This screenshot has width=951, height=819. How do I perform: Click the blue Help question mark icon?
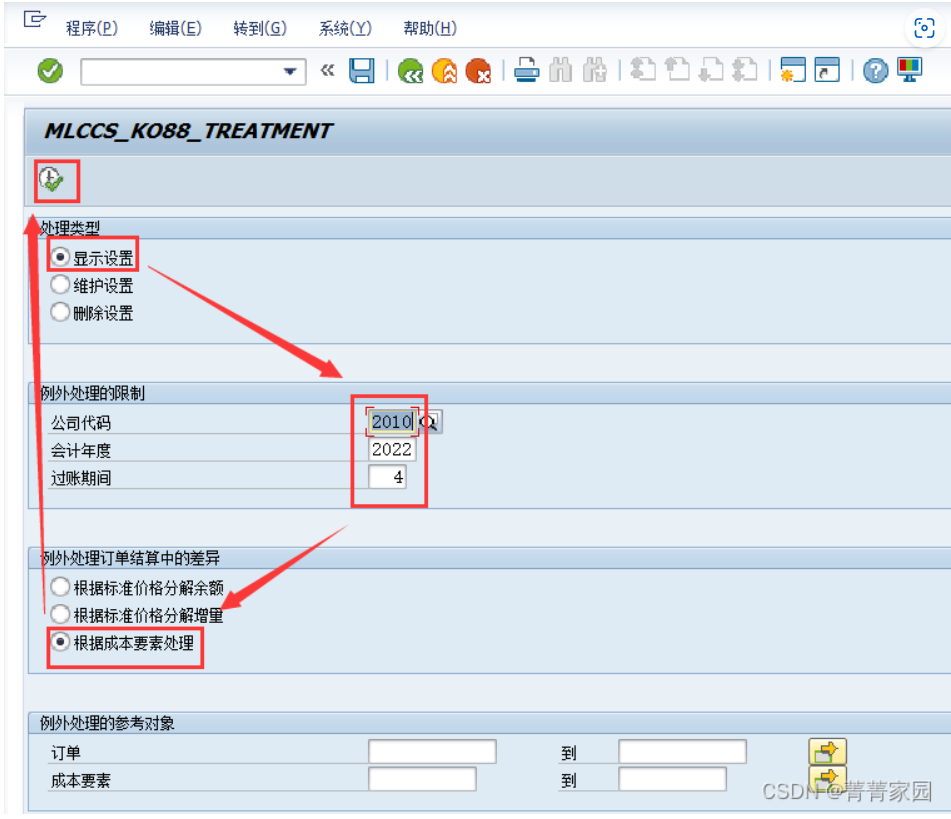[875, 71]
